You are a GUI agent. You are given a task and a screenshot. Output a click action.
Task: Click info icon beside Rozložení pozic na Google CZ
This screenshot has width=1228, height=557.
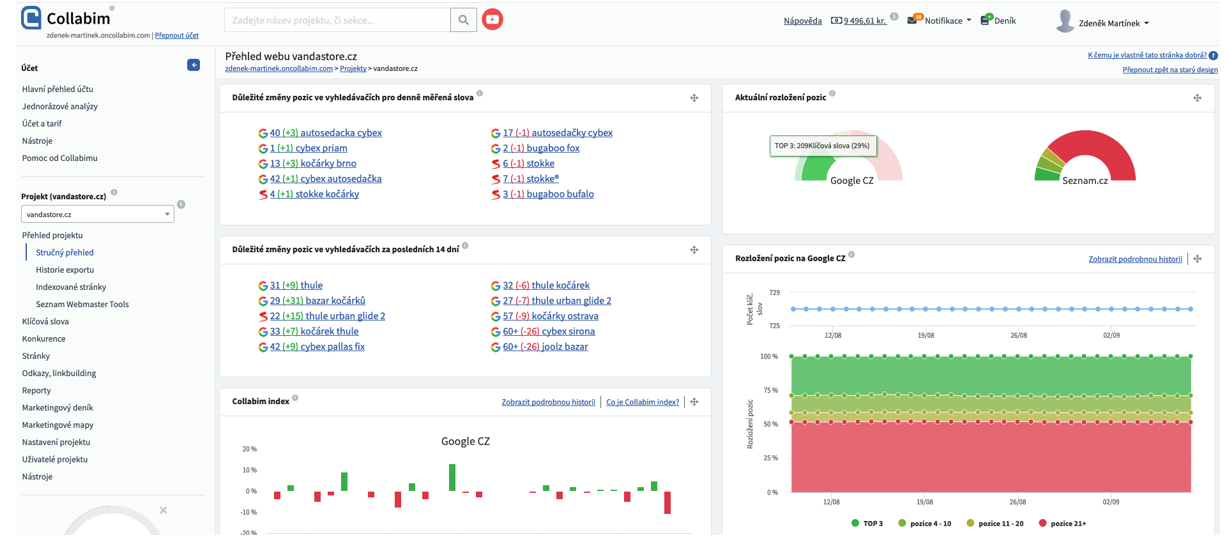point(851,255)
